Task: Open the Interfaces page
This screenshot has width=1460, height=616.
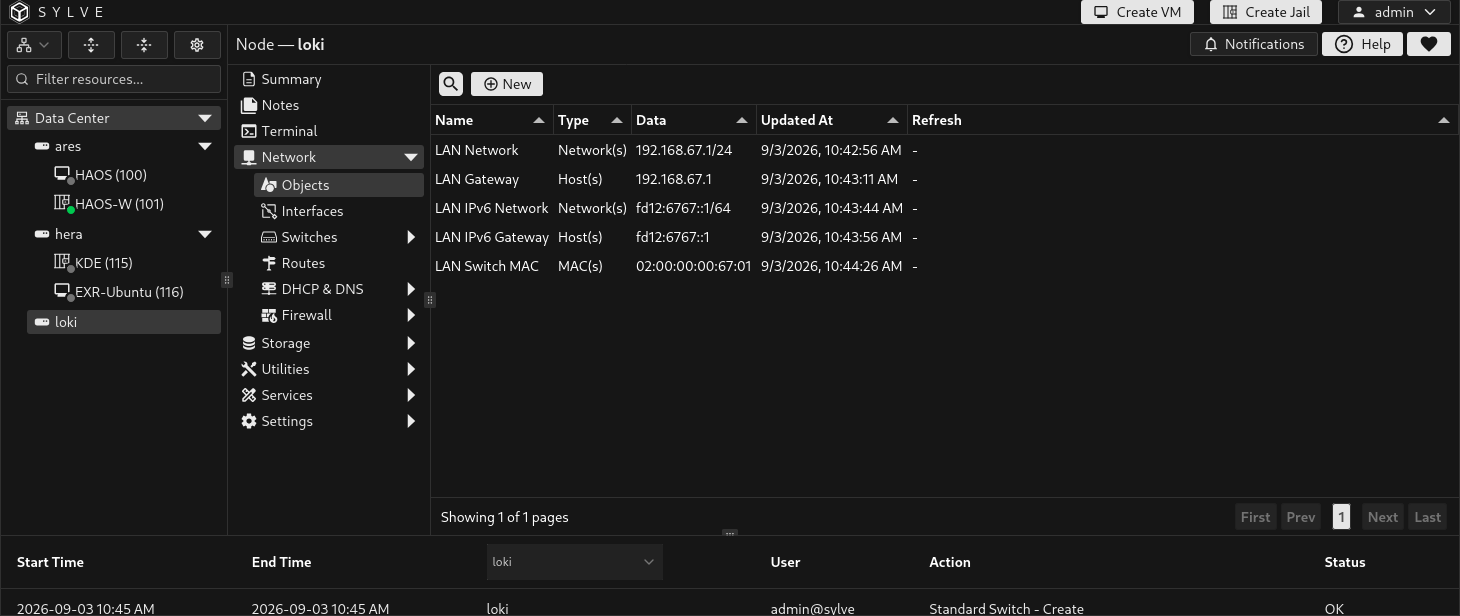Action: point(312,211)
